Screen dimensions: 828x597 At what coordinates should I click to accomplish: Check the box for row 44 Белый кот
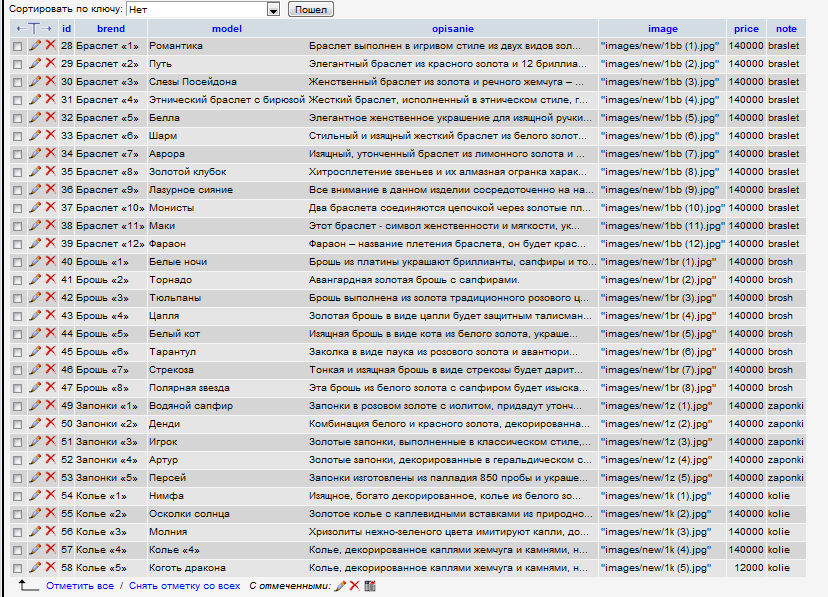[x=17, y=334]
